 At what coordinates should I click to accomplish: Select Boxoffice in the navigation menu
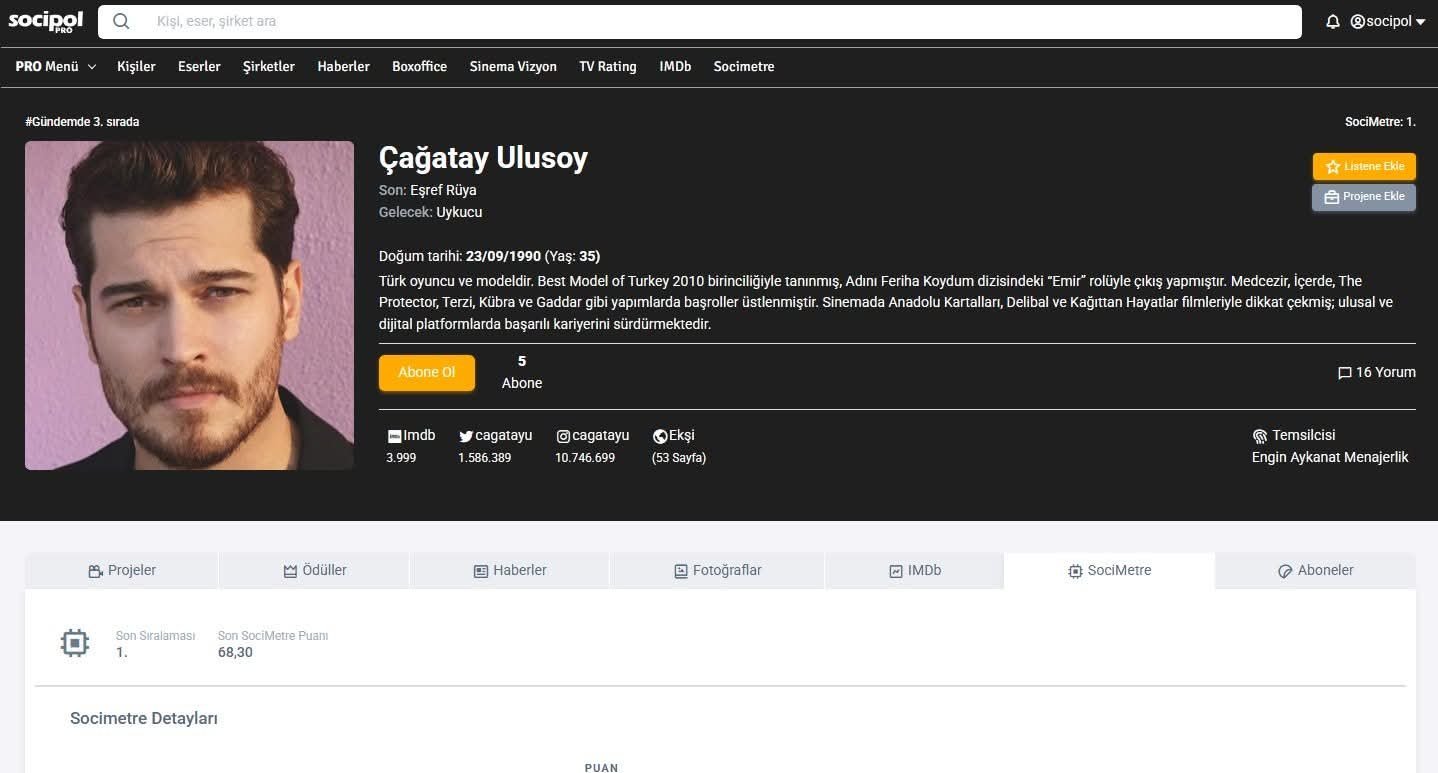coord(419,67)
